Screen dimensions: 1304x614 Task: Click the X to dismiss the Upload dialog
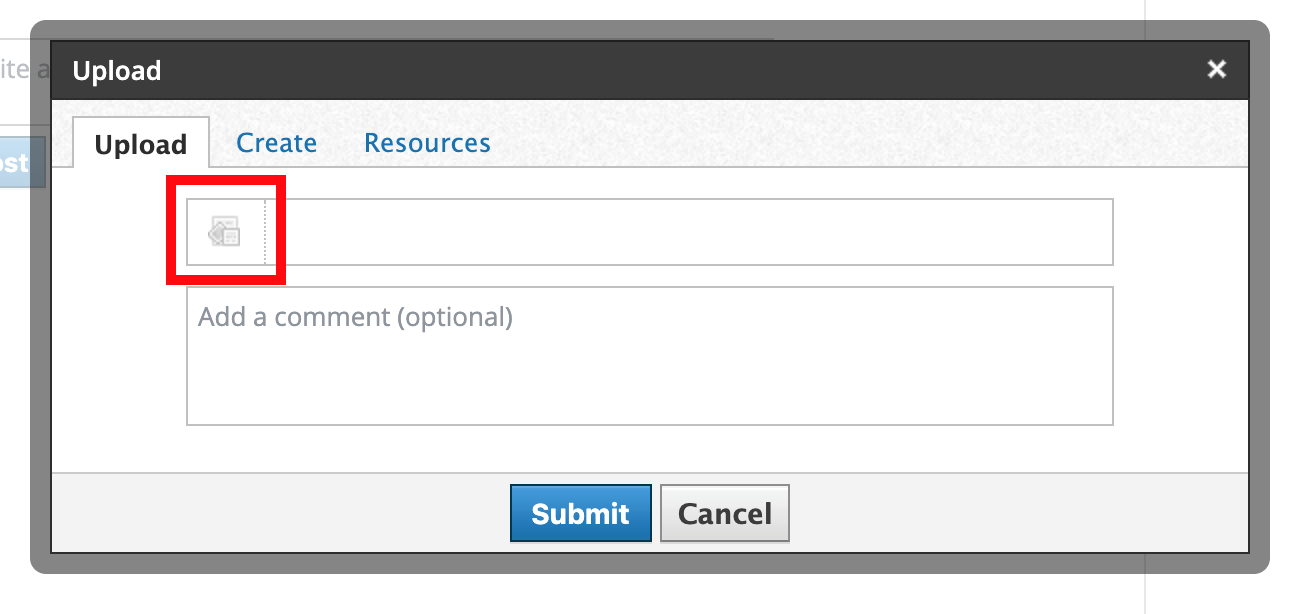coord(1216,69)
